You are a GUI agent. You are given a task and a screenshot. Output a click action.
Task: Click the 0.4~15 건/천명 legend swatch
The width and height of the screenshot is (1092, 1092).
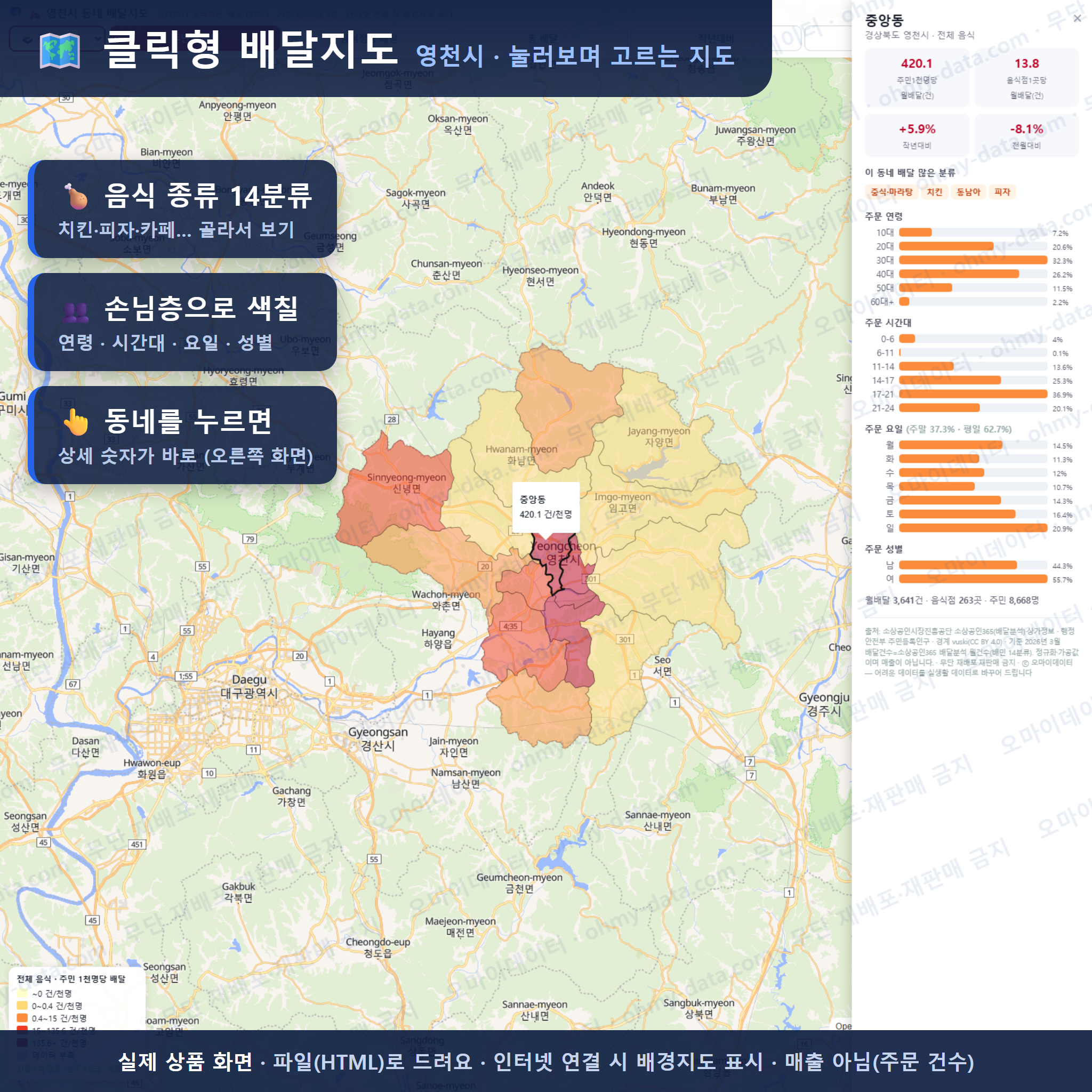(x=22, y=1018)
